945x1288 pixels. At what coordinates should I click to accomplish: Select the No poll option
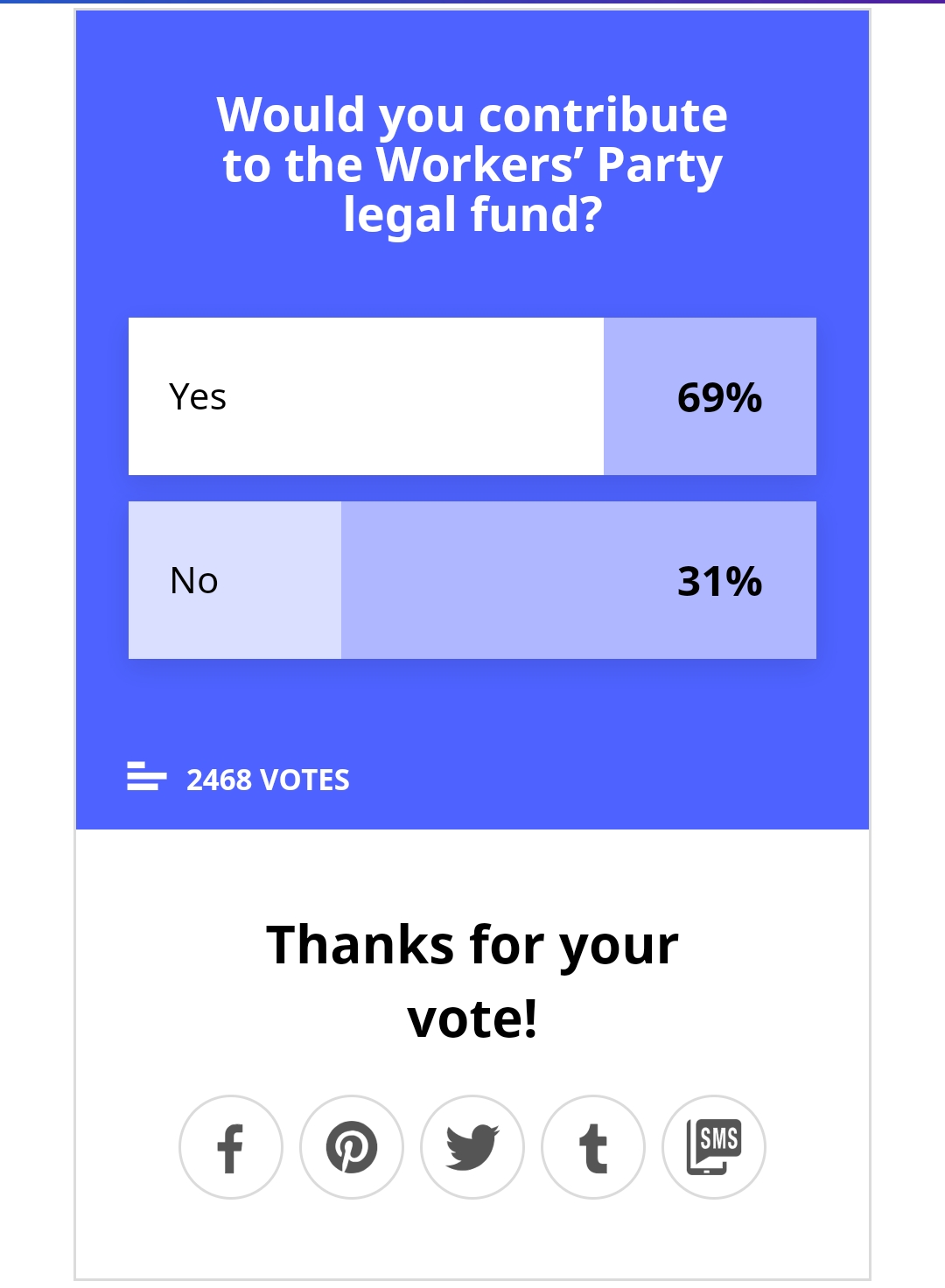(x=472, y=580)
